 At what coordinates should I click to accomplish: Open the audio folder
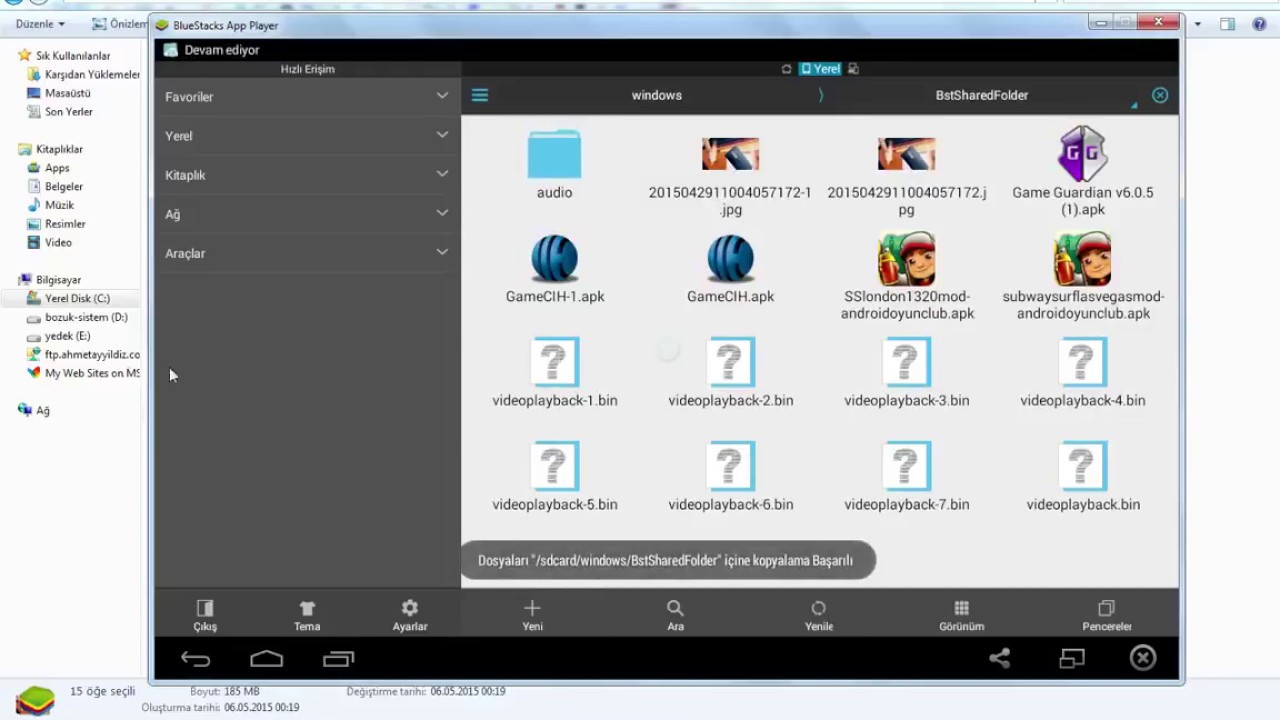pyautogui.click(x=554, y=154)
